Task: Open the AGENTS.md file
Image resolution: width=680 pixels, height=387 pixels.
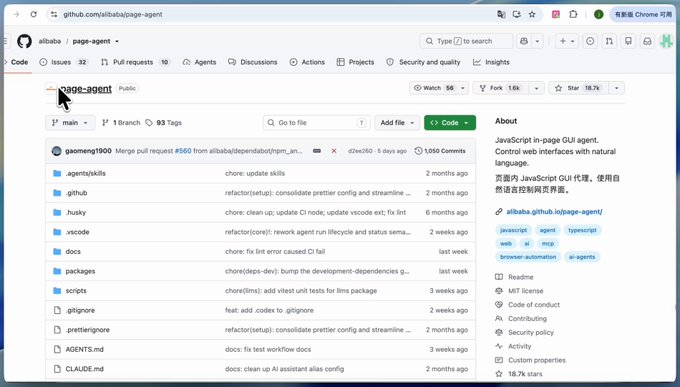Action: [85, 349]
